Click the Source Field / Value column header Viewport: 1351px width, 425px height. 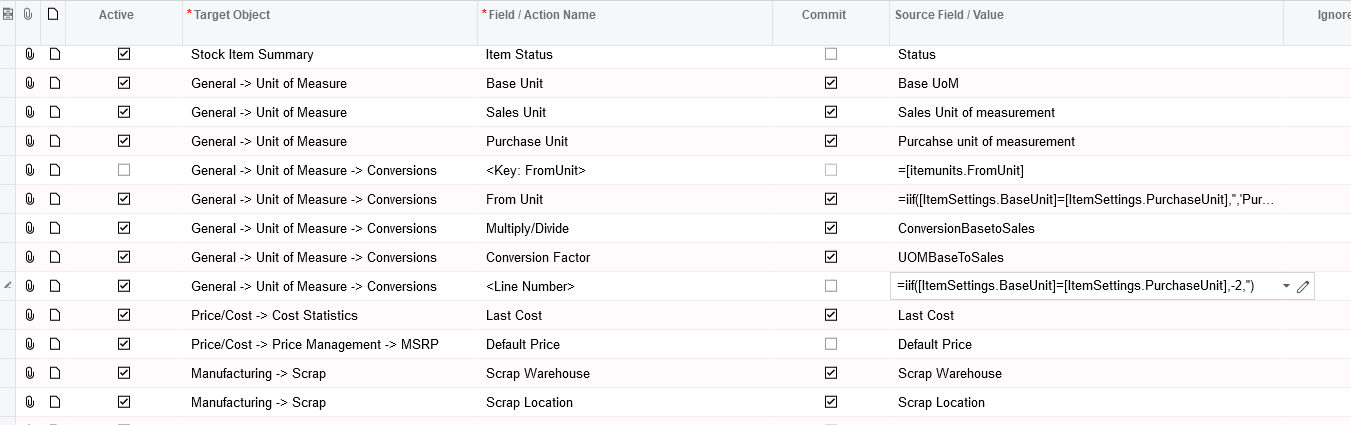click(x=951, y=15)
